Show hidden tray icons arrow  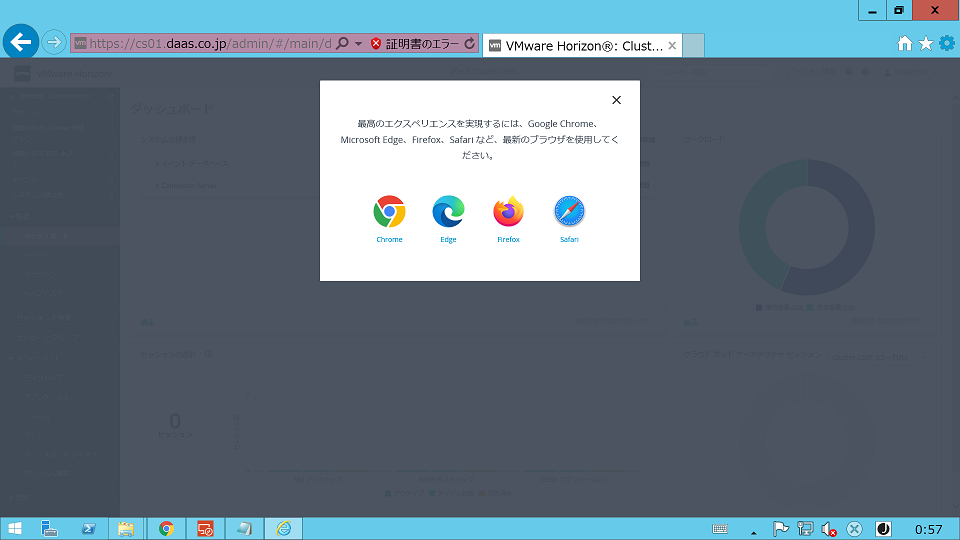click(754, 532)
